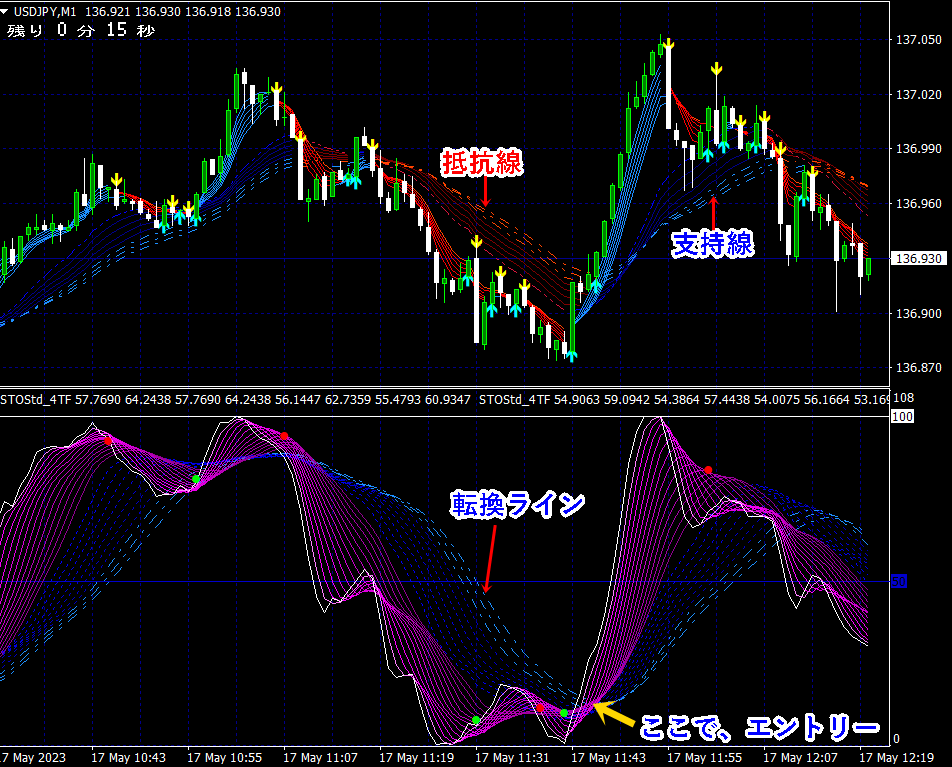Viewport: 952px width, 767px height.
Task: Click the red arrow under the 抵抗線 label
Action: 484,191
